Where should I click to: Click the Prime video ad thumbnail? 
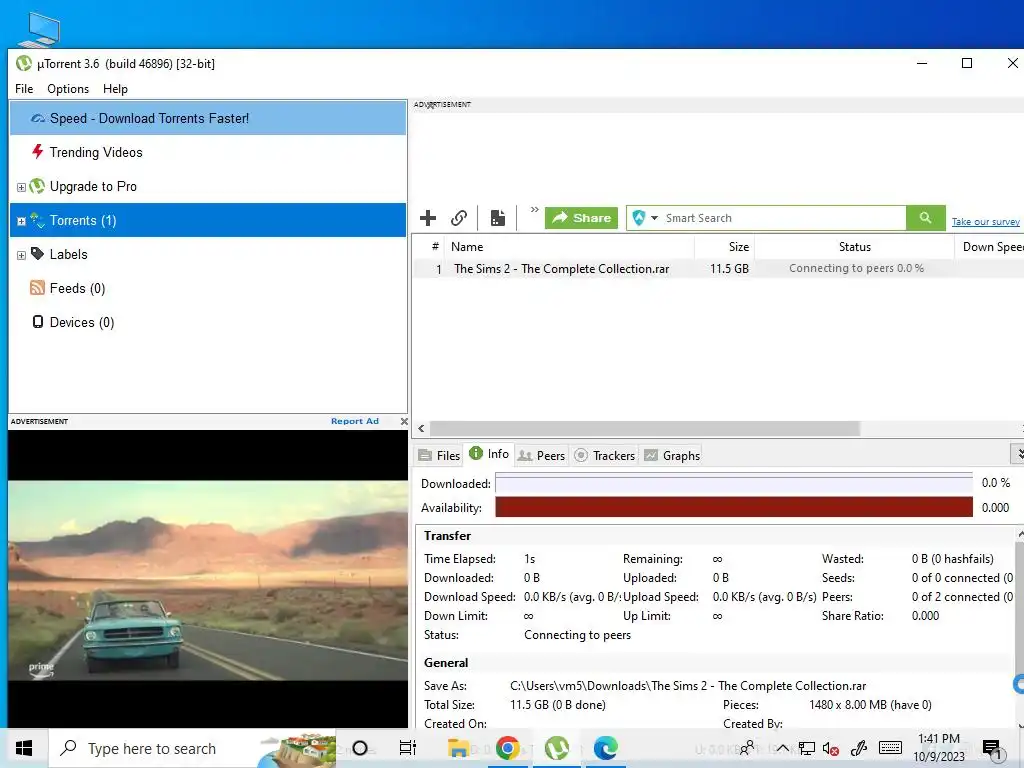pos(208,580)
